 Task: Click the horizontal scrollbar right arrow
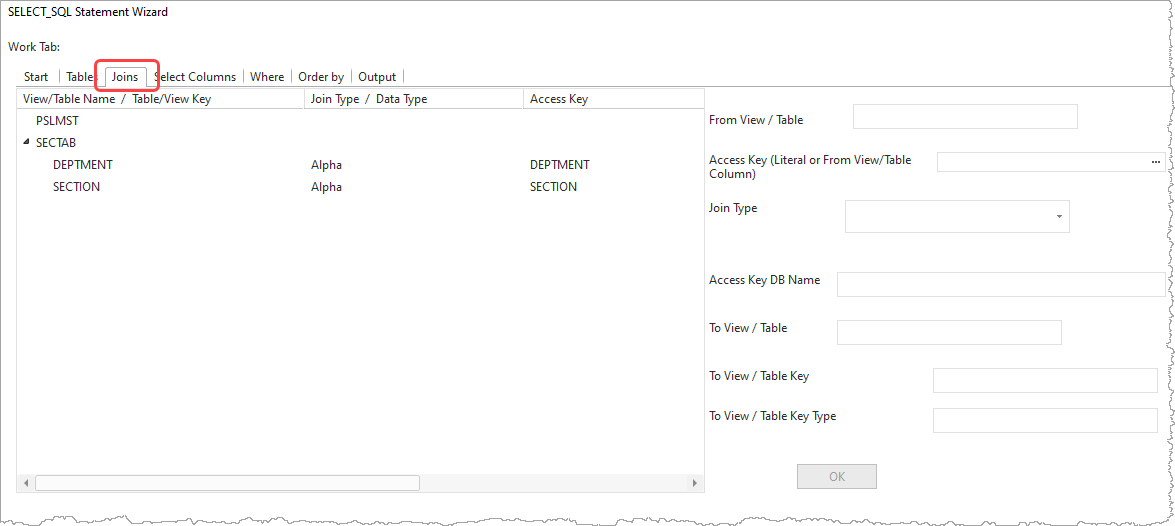695,483
